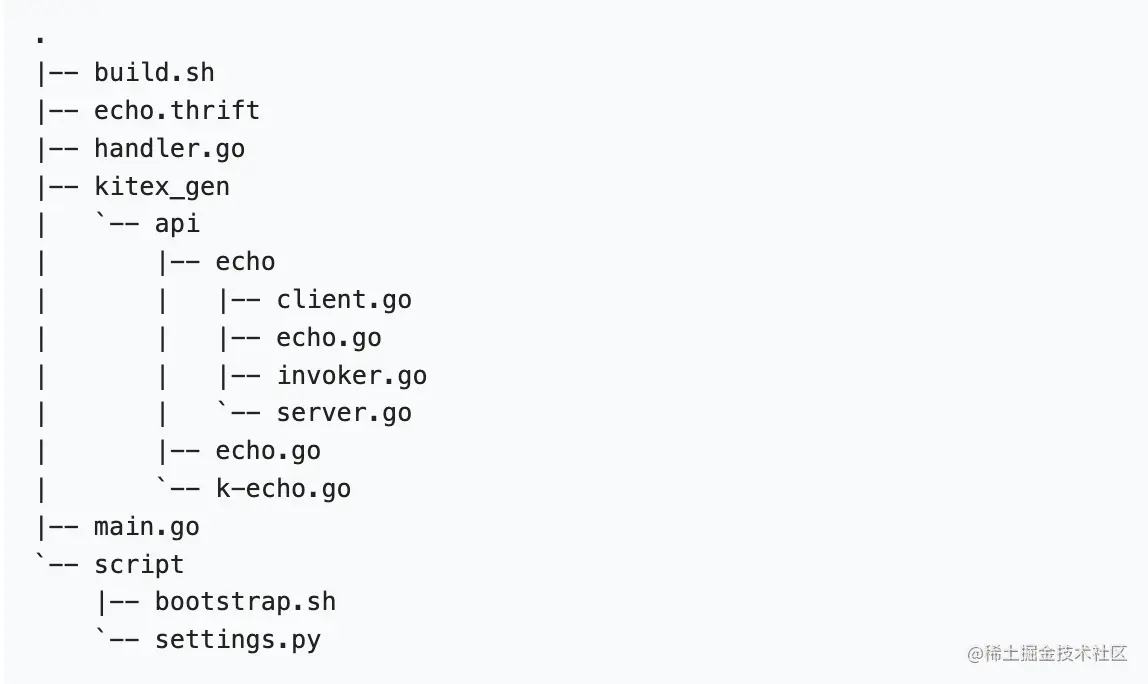Click settings.py in the script folder
This screenshot has width=1148, height=684.
[x=238, y=640]
